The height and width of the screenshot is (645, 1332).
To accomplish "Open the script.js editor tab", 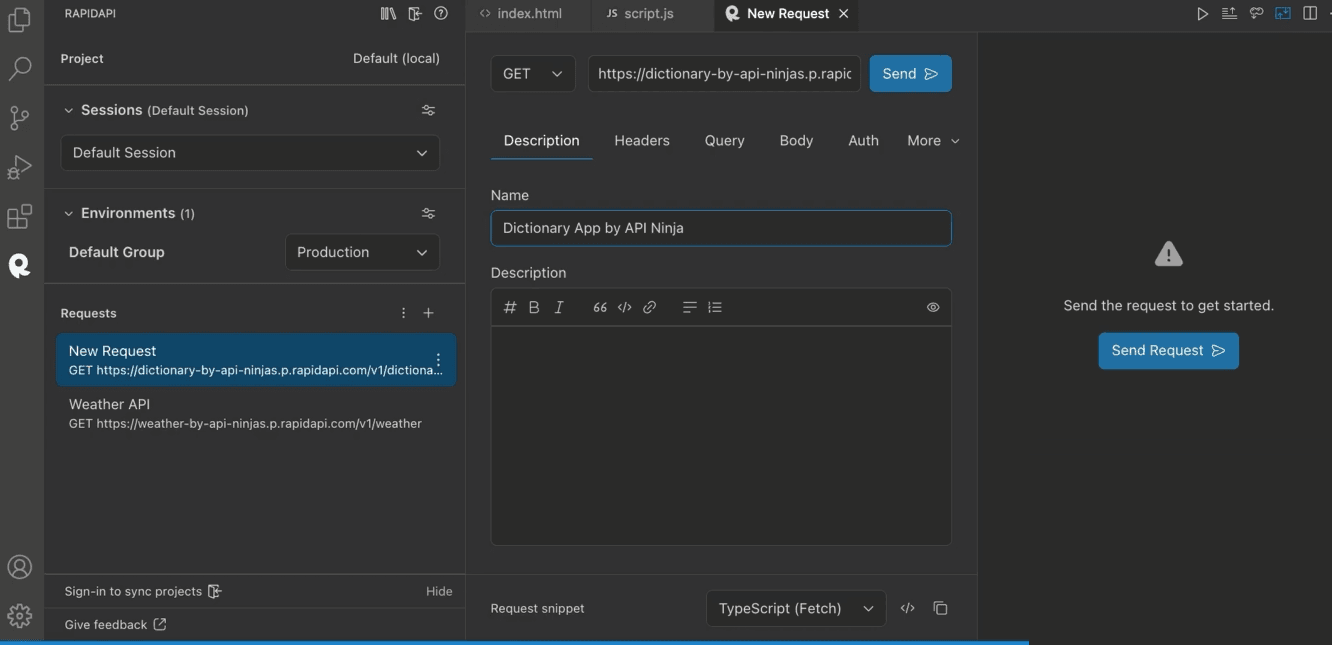I will coord(650,14).
